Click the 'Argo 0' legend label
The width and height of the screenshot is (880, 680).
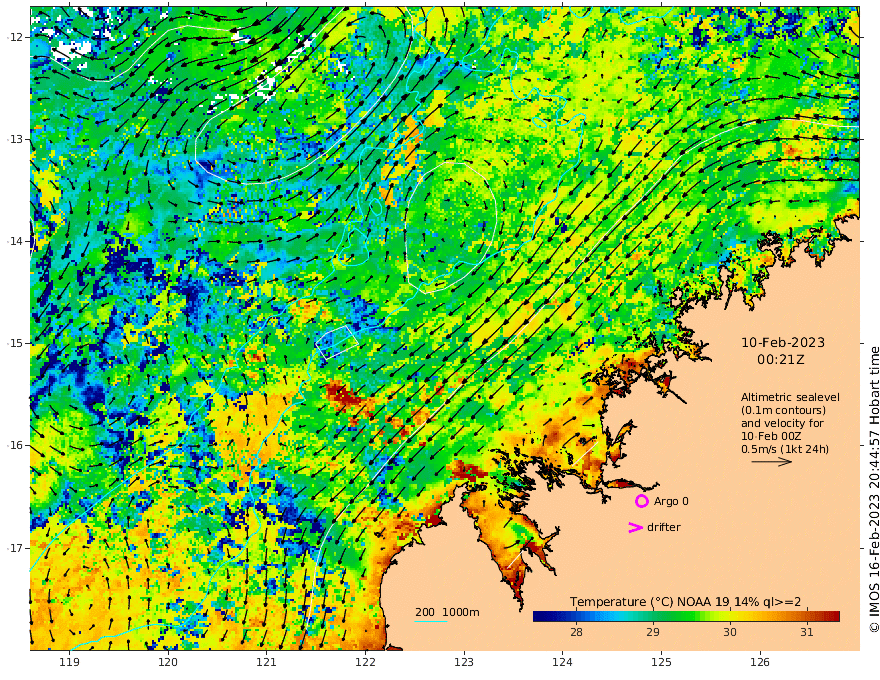click(671, 501)
